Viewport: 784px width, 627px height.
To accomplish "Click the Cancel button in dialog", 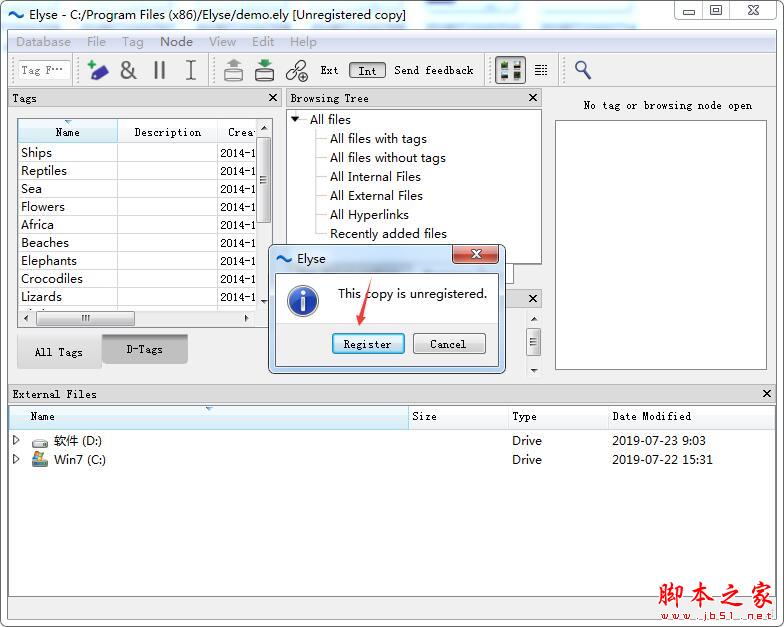I will point(449,344).
